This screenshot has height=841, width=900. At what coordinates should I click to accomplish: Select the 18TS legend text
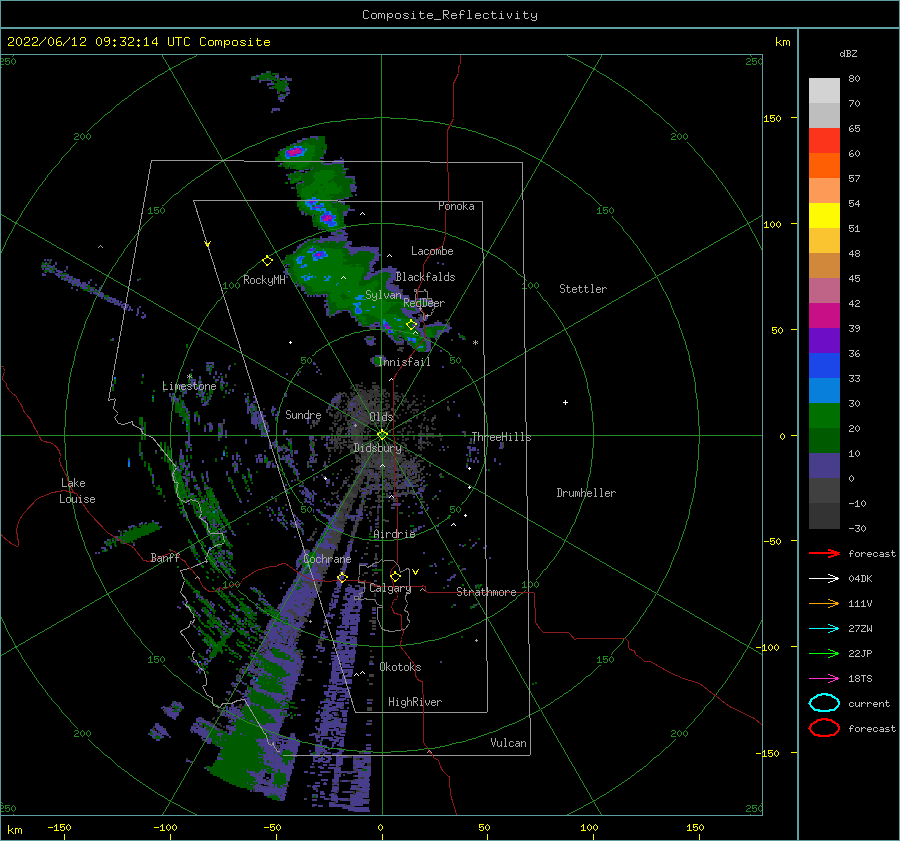point(860,679)
